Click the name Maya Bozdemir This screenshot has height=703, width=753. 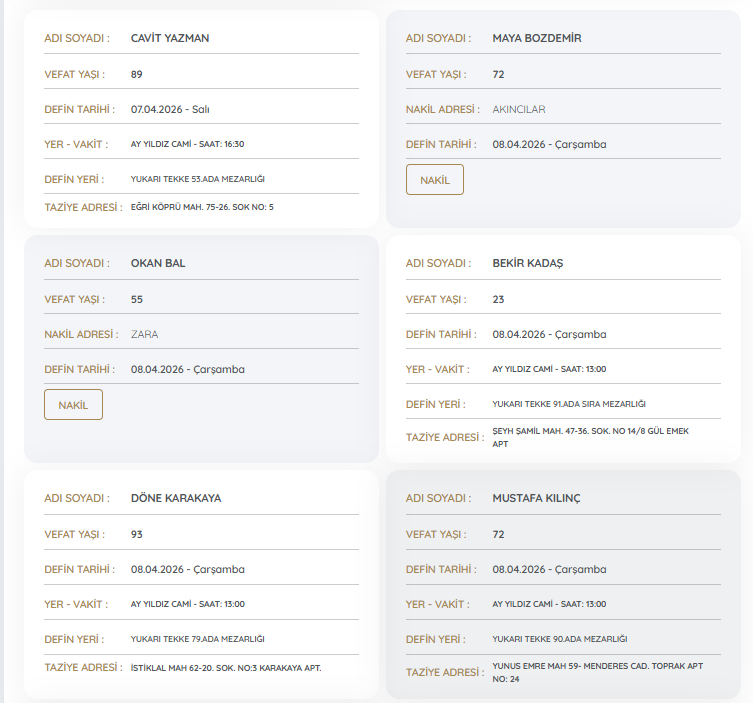click(x=537, y=38)
